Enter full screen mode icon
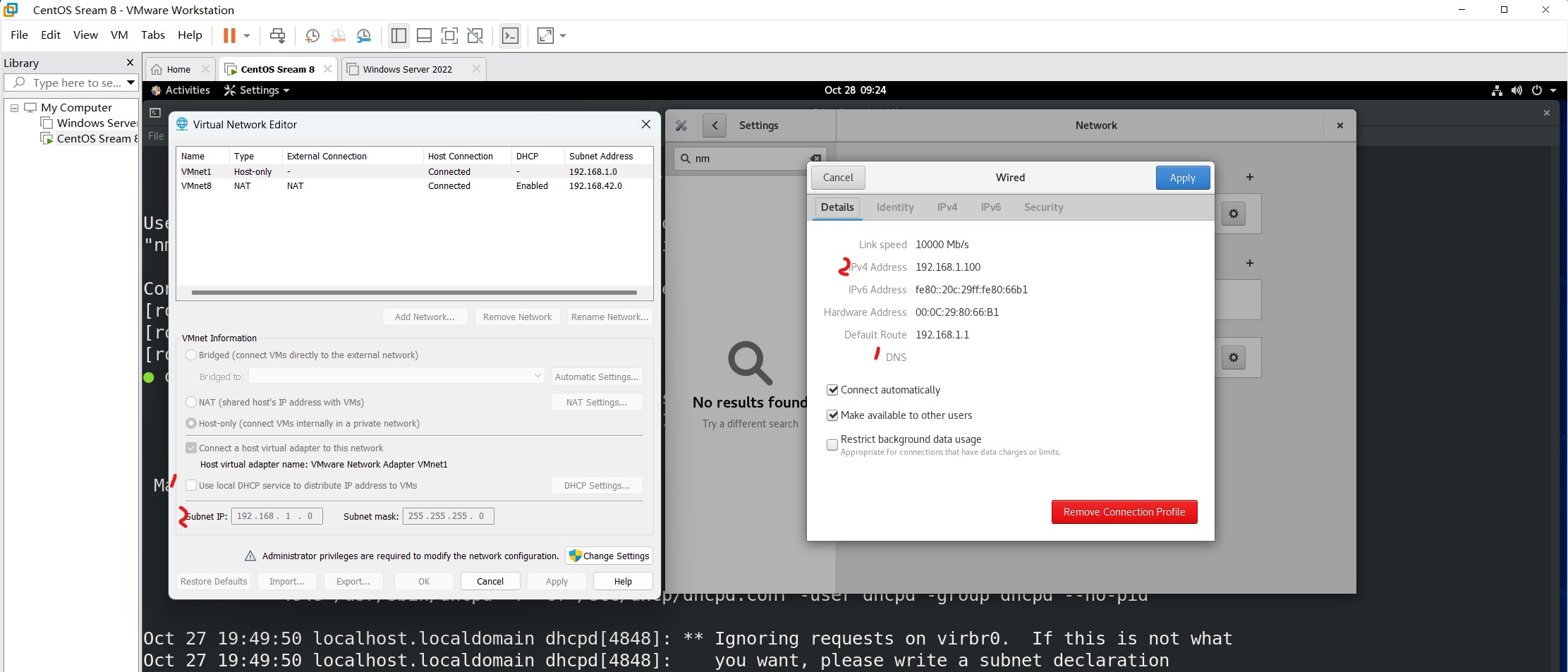1568x672 pixels. pyautogui.click(x=449, y=35)
